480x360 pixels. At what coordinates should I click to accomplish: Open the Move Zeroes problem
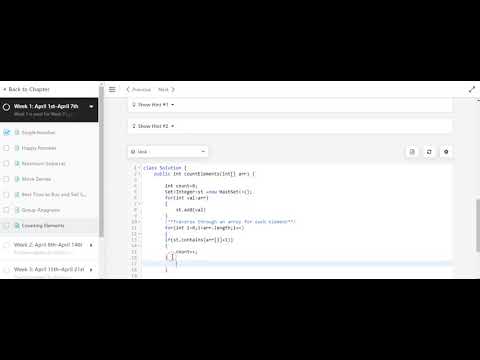coord(36,179)
